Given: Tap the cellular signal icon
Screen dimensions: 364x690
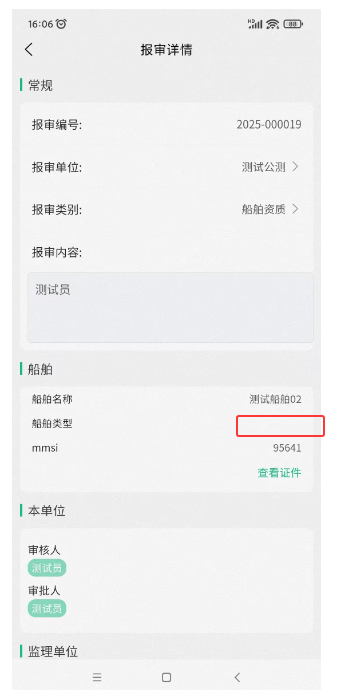Looking at the screenshot, I should point(255,24).
